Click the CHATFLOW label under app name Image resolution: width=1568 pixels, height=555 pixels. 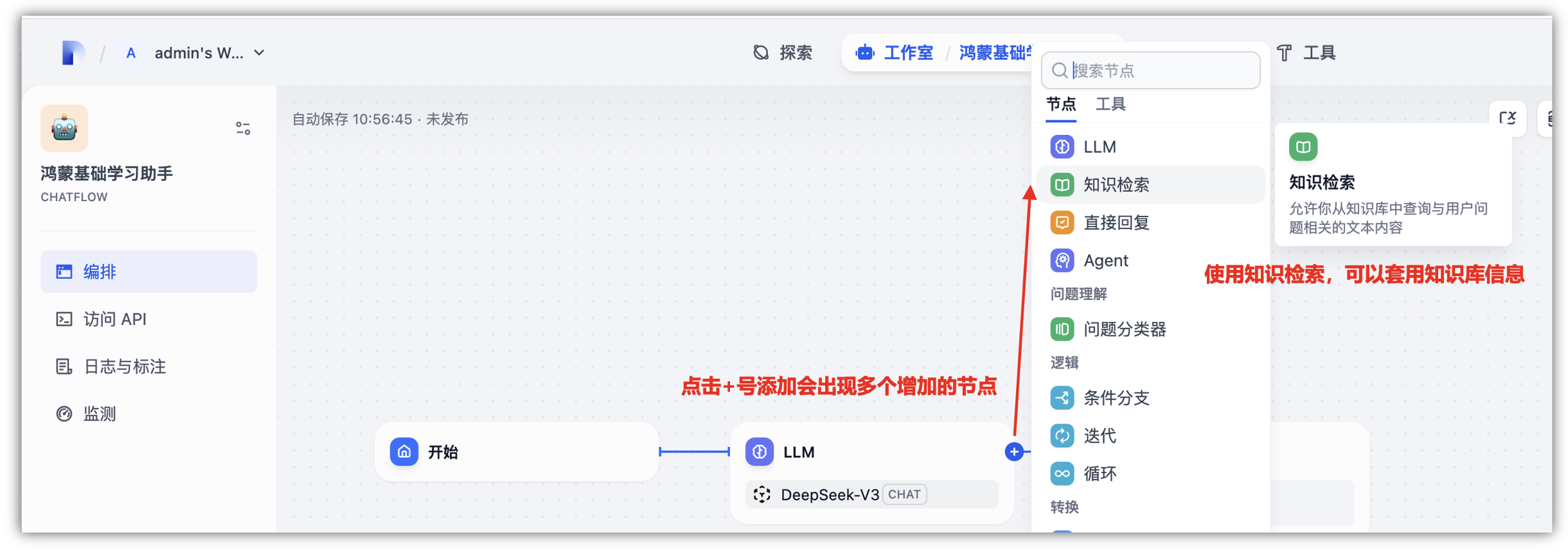[x=75, y=197]
